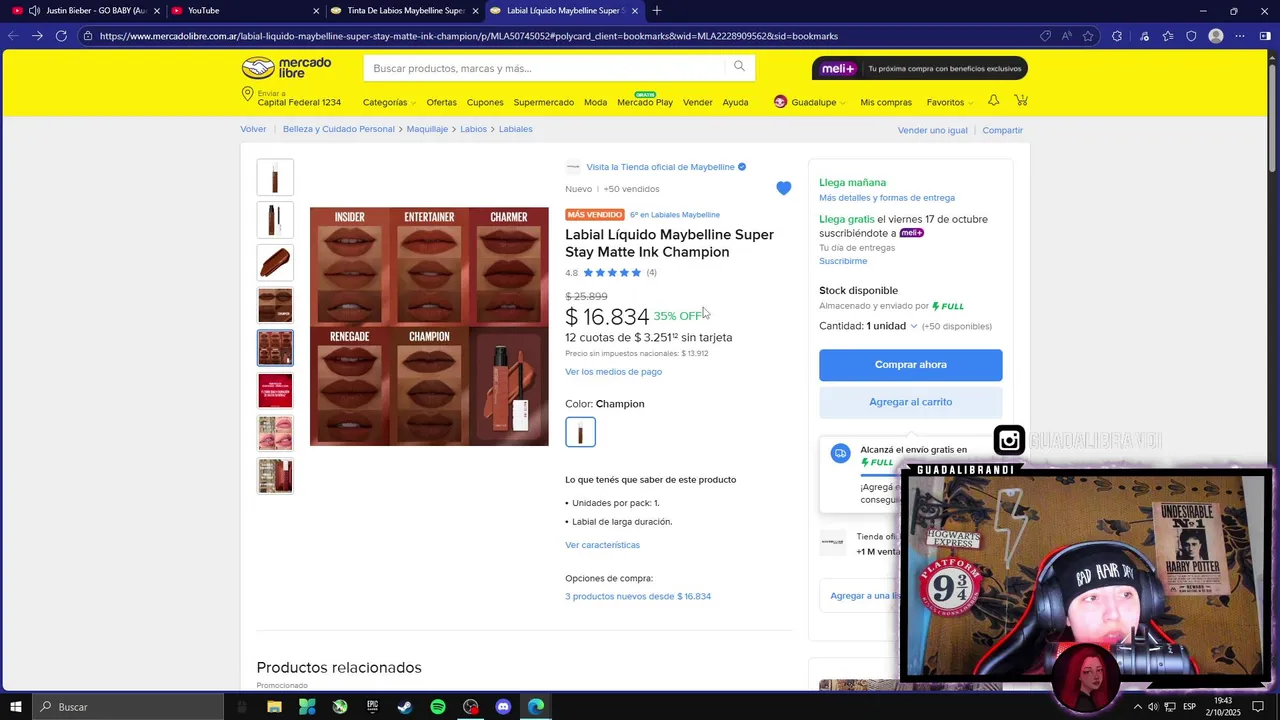Viewport: 1280px width, 720px height.
Task: Click the Mercado Libre logo
Action: click(x=286, y=68)
